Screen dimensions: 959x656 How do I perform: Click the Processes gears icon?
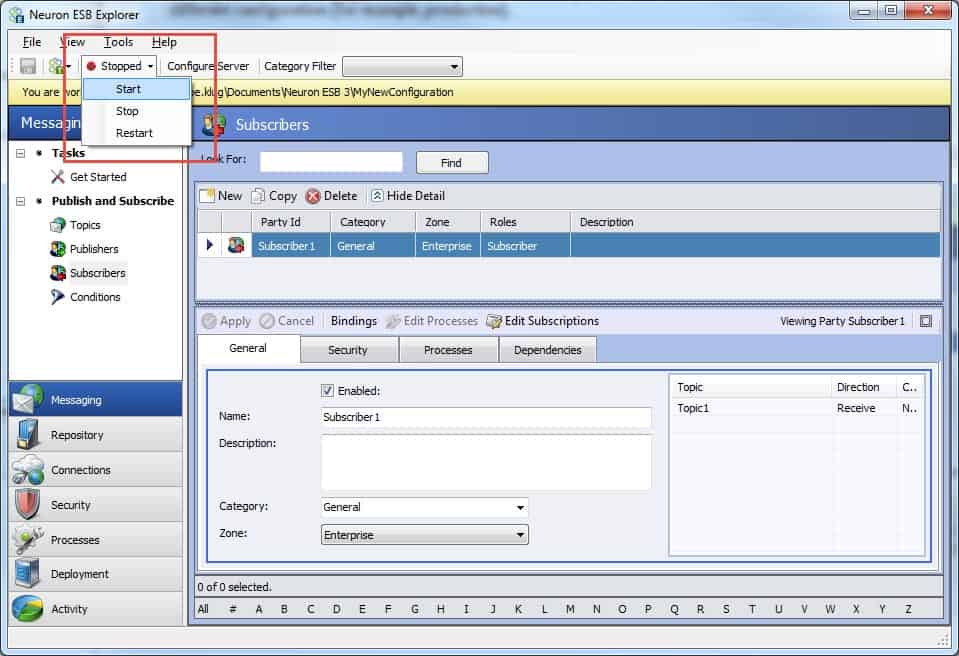pyautogui.click(x=28, y=539)
